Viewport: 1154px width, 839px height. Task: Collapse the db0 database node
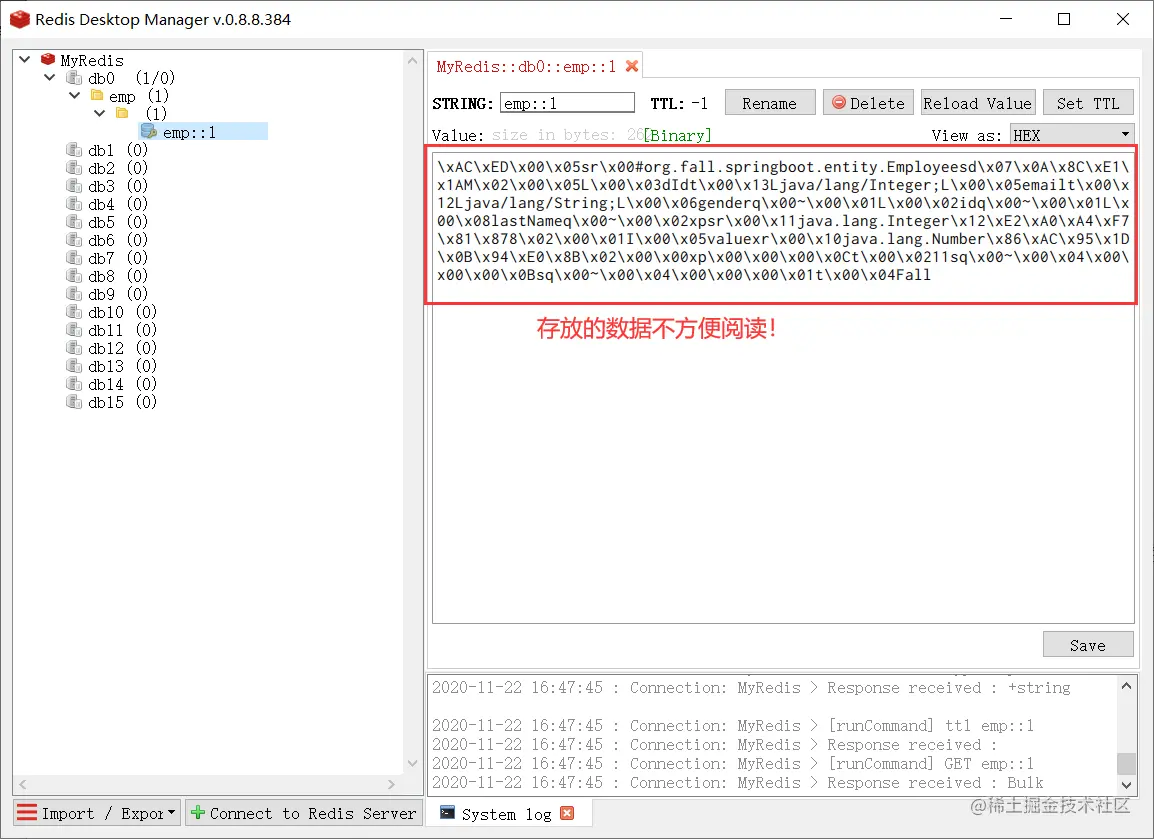49,77
